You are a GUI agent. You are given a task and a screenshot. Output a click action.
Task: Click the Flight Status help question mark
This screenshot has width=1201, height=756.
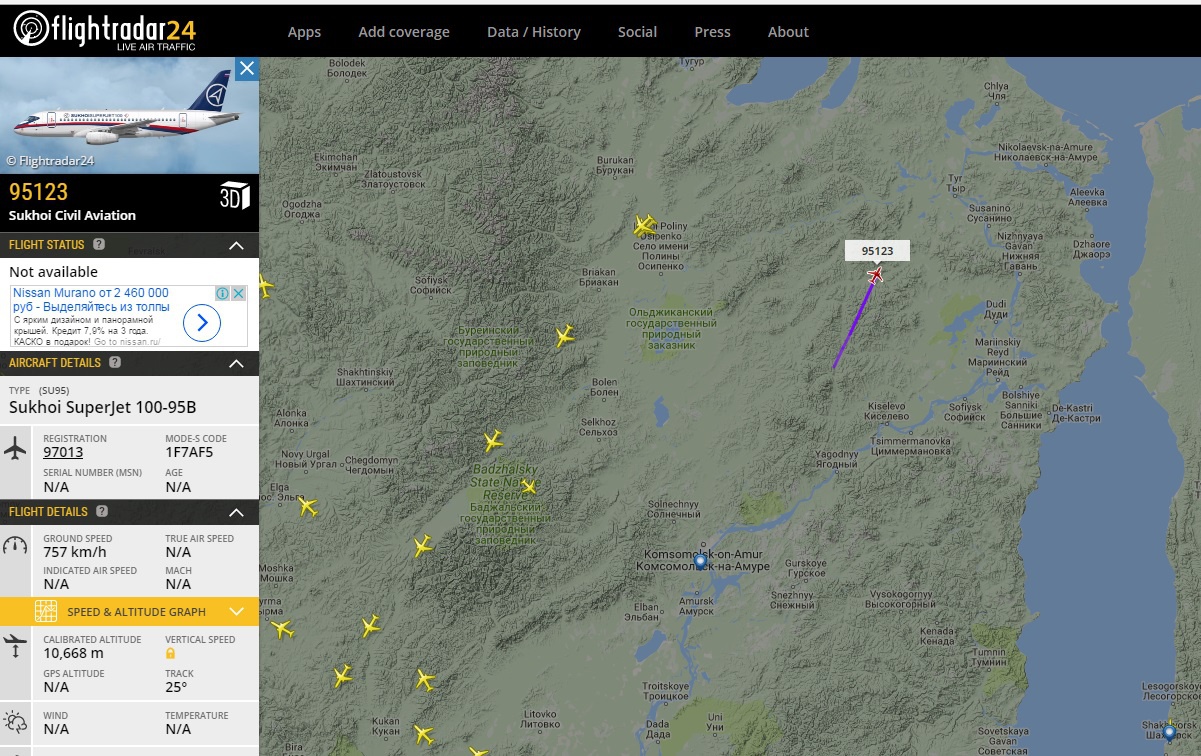(x=99, y=245)
